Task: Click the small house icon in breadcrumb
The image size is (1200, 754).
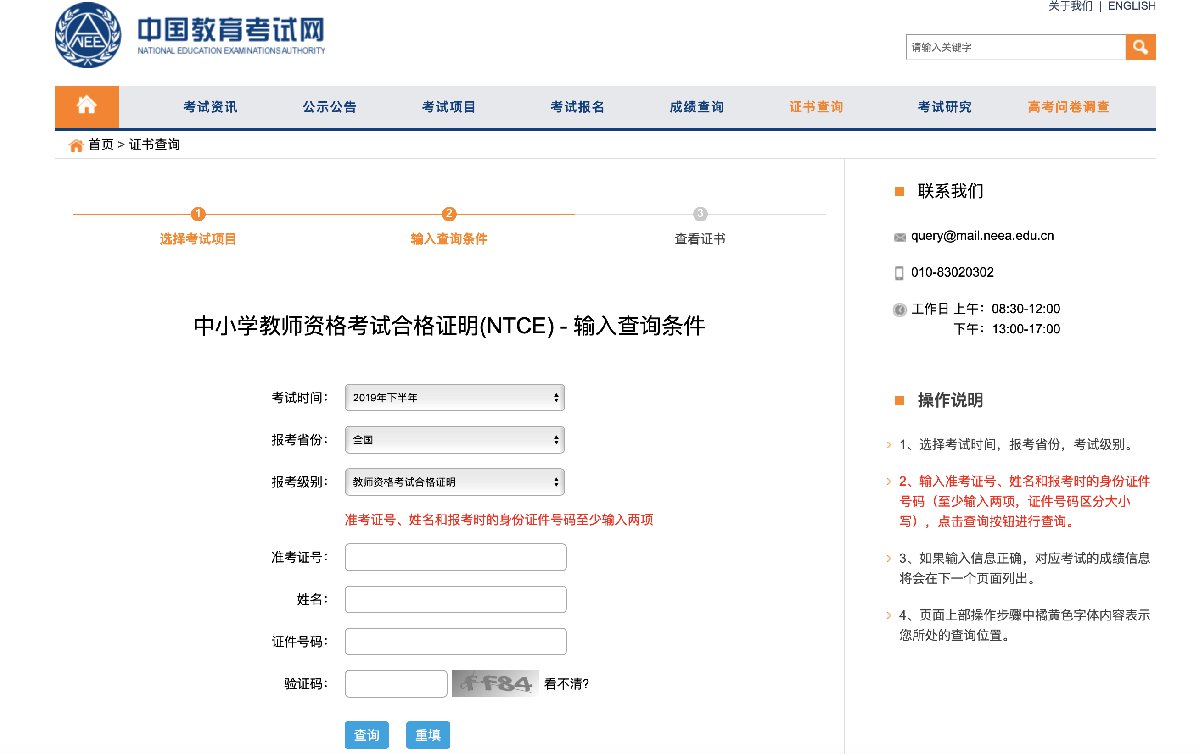Action: pyautogui.click(x=76, y=145)
